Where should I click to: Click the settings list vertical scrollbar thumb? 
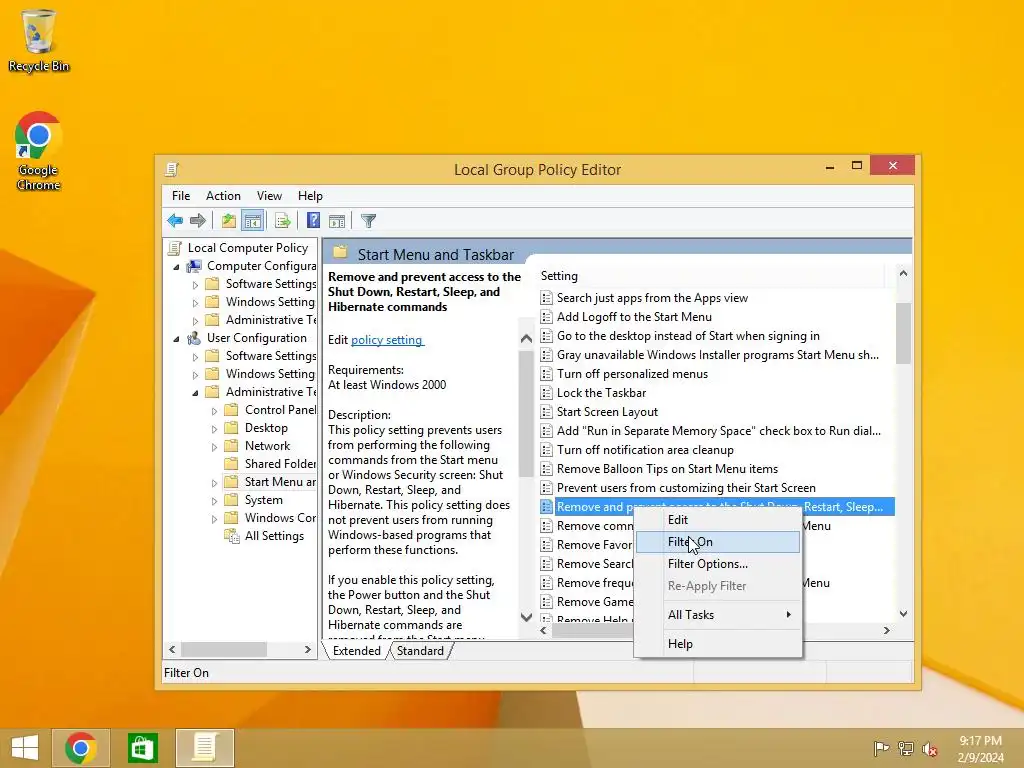tap(903, 333)
